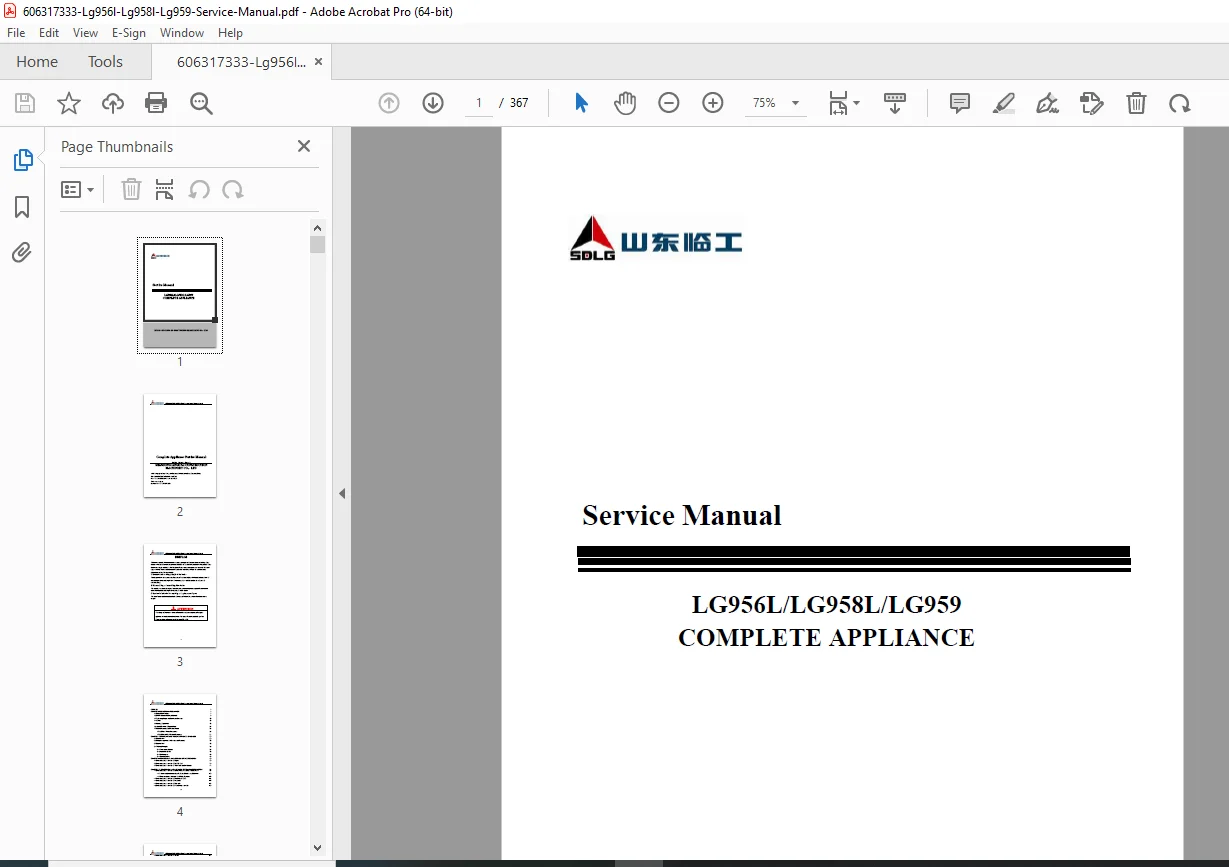This screenshot has height=867, width=1229.
Task: Add a comment note icon
Action: pyautogui.click(x=960, y=103)
